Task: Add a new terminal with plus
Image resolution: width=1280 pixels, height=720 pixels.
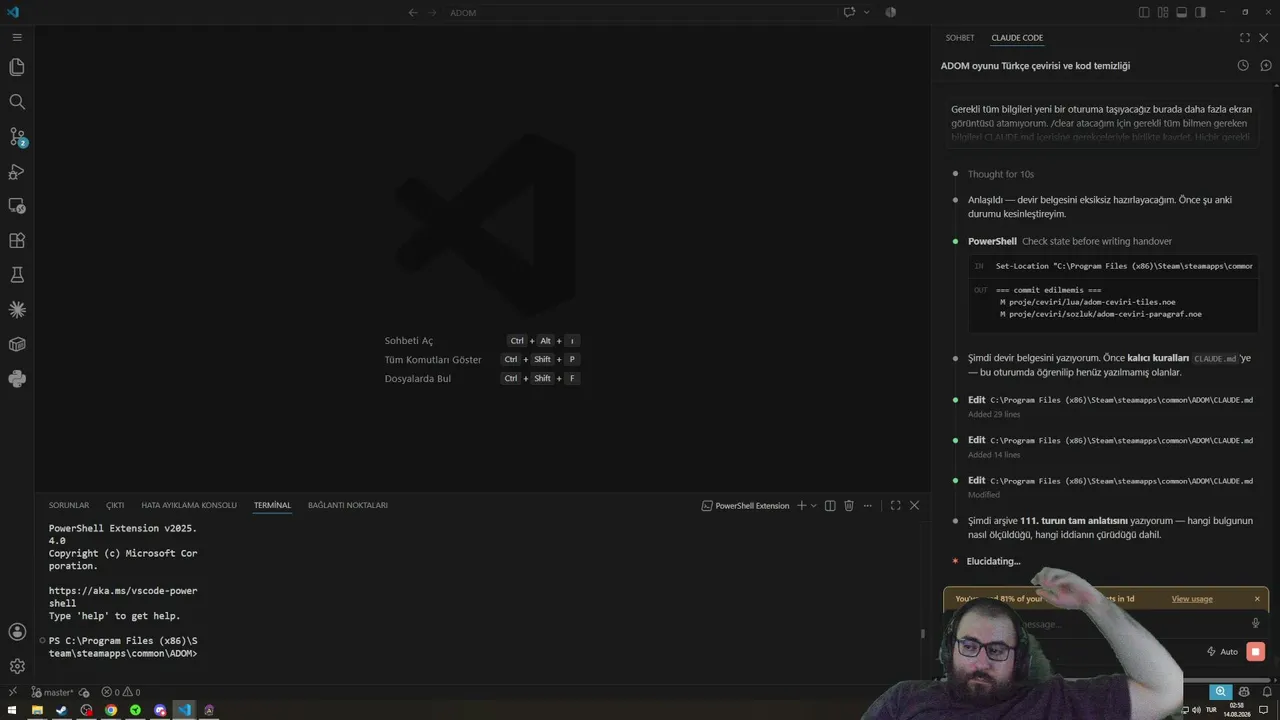Action: point(801,506)
